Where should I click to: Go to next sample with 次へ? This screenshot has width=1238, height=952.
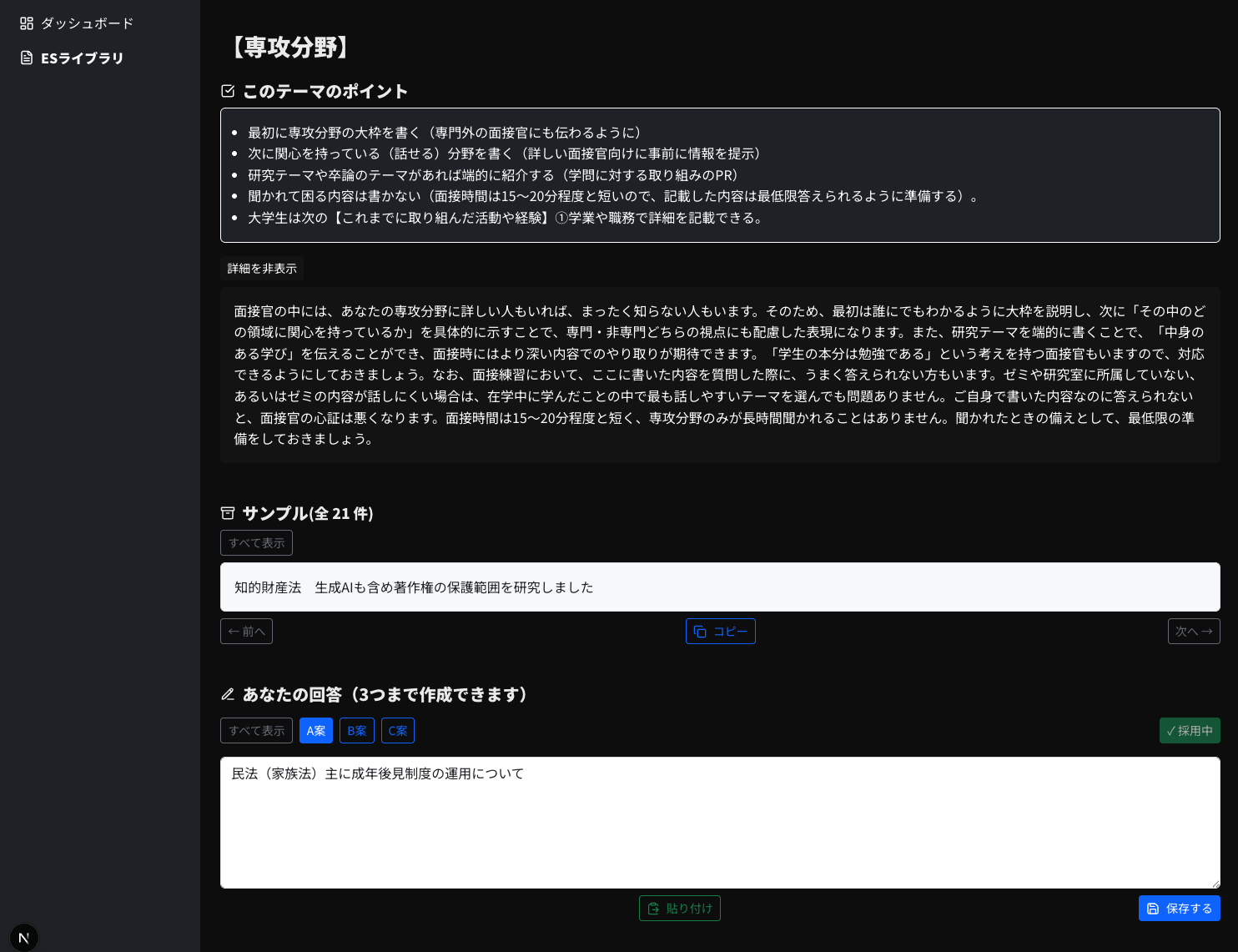pos(1193,632)
